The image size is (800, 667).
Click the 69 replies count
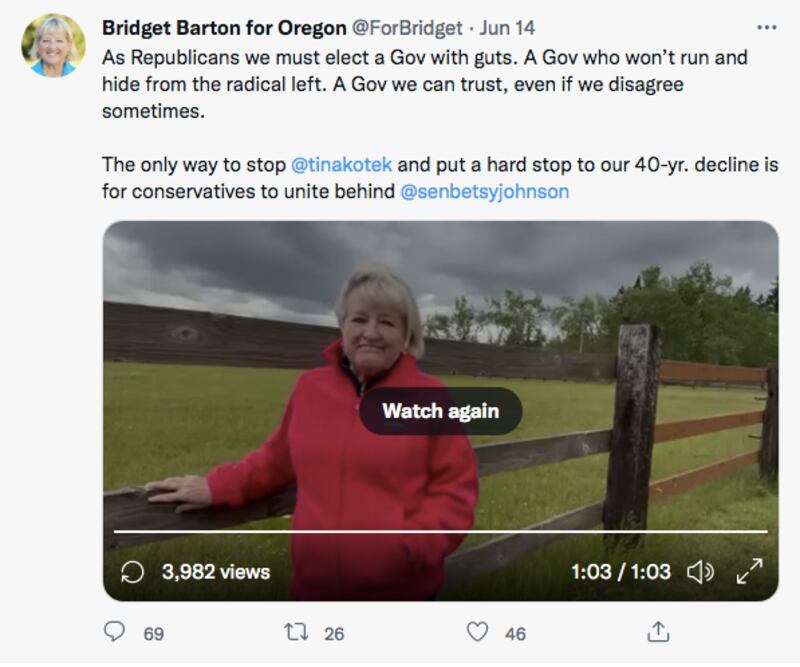[154, 634]
